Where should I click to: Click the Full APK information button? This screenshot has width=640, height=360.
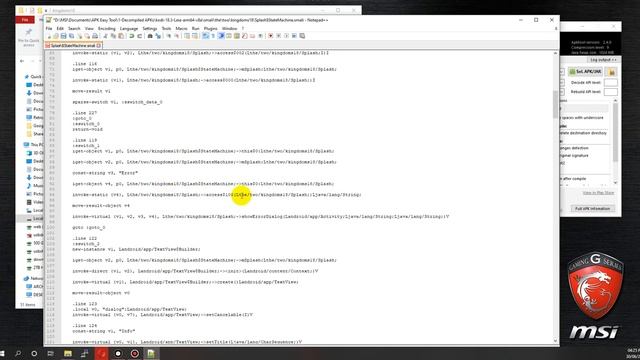(592, 209)
